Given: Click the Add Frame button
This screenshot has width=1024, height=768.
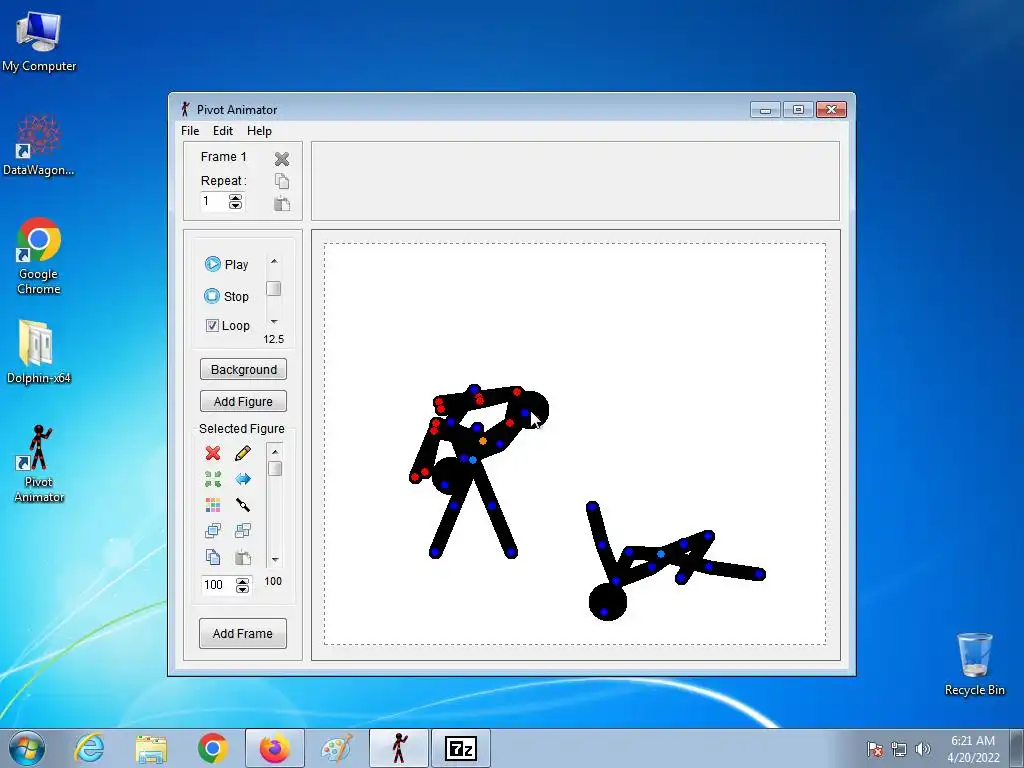Looking at the screenshot, I should (x=243, y=633).
